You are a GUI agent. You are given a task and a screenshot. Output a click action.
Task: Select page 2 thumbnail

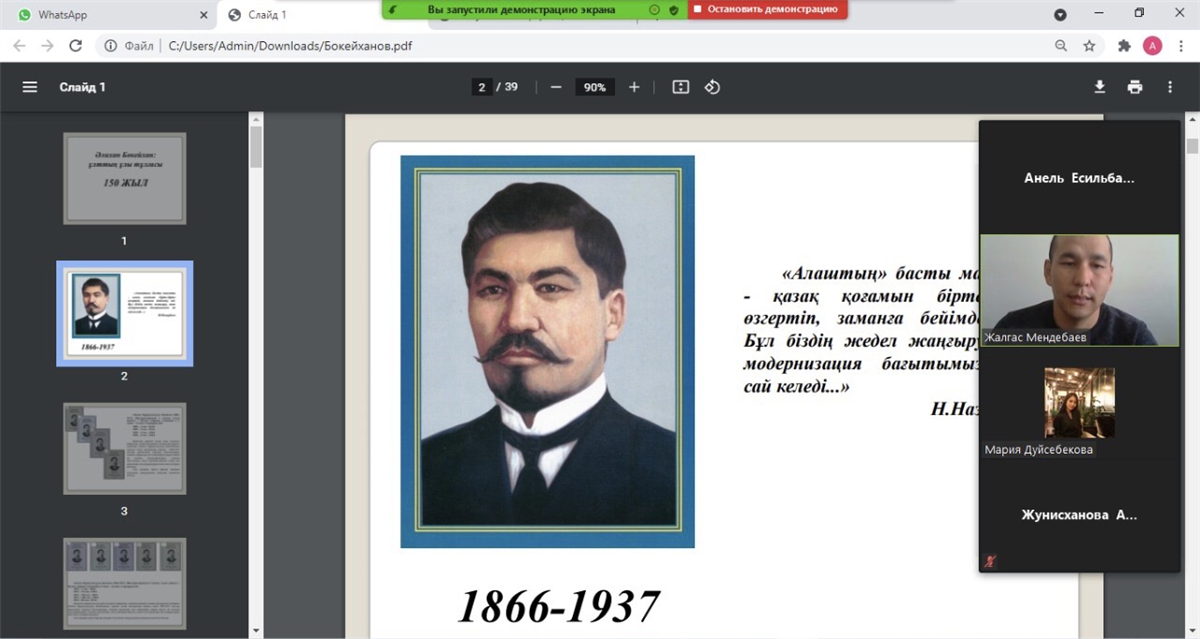click(x=124, y=313)
